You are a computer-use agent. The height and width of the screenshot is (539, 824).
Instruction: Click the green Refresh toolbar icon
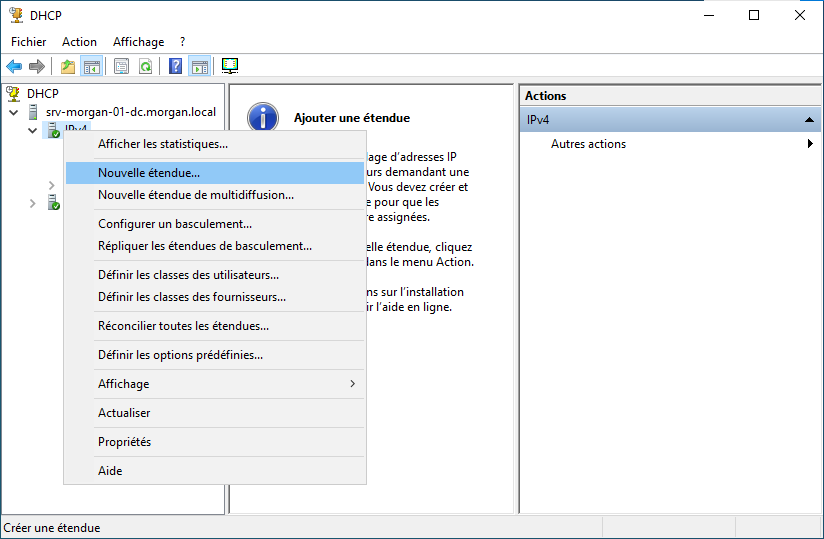click(146, 67)
